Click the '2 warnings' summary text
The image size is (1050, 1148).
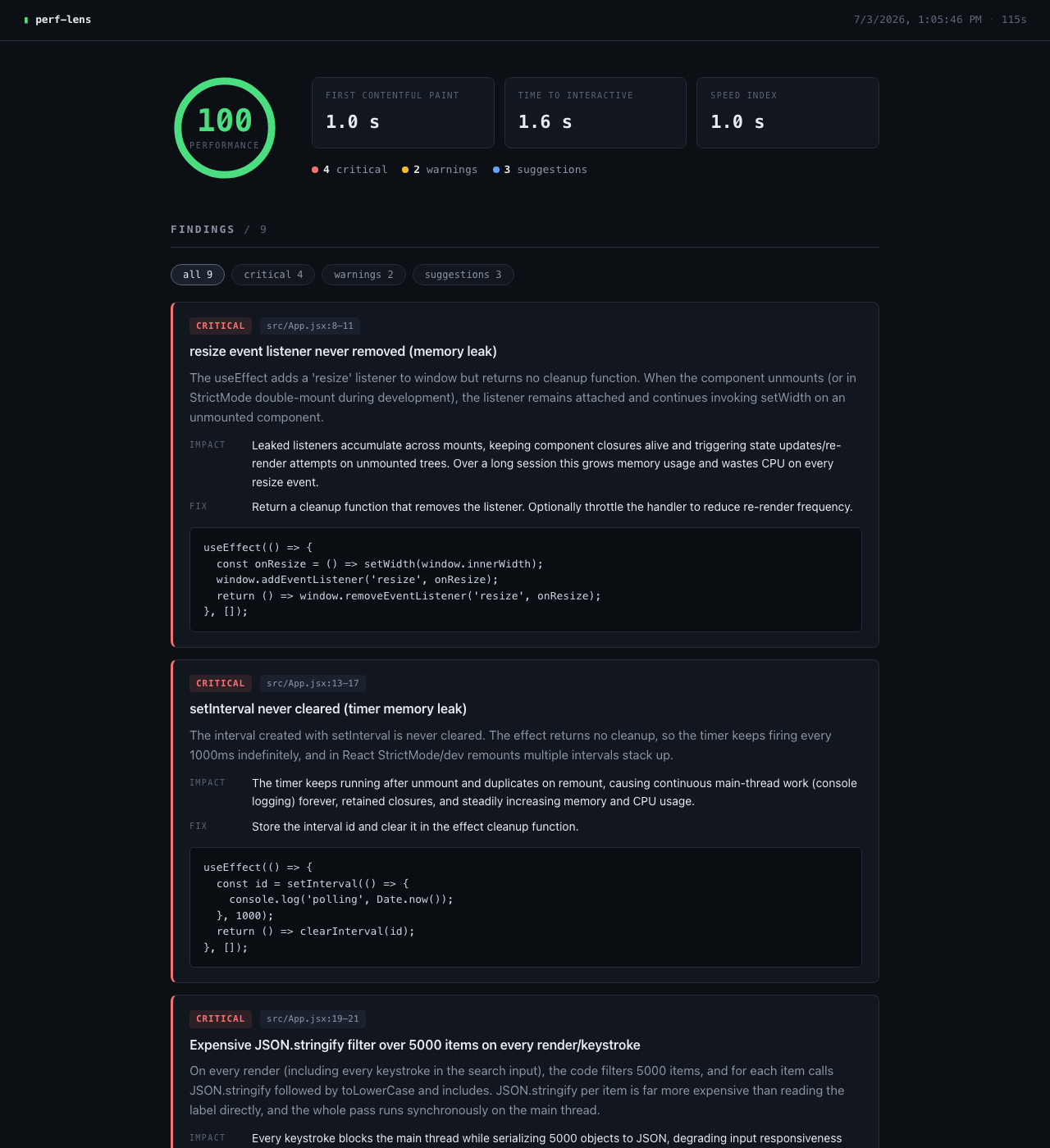(445, 170)
